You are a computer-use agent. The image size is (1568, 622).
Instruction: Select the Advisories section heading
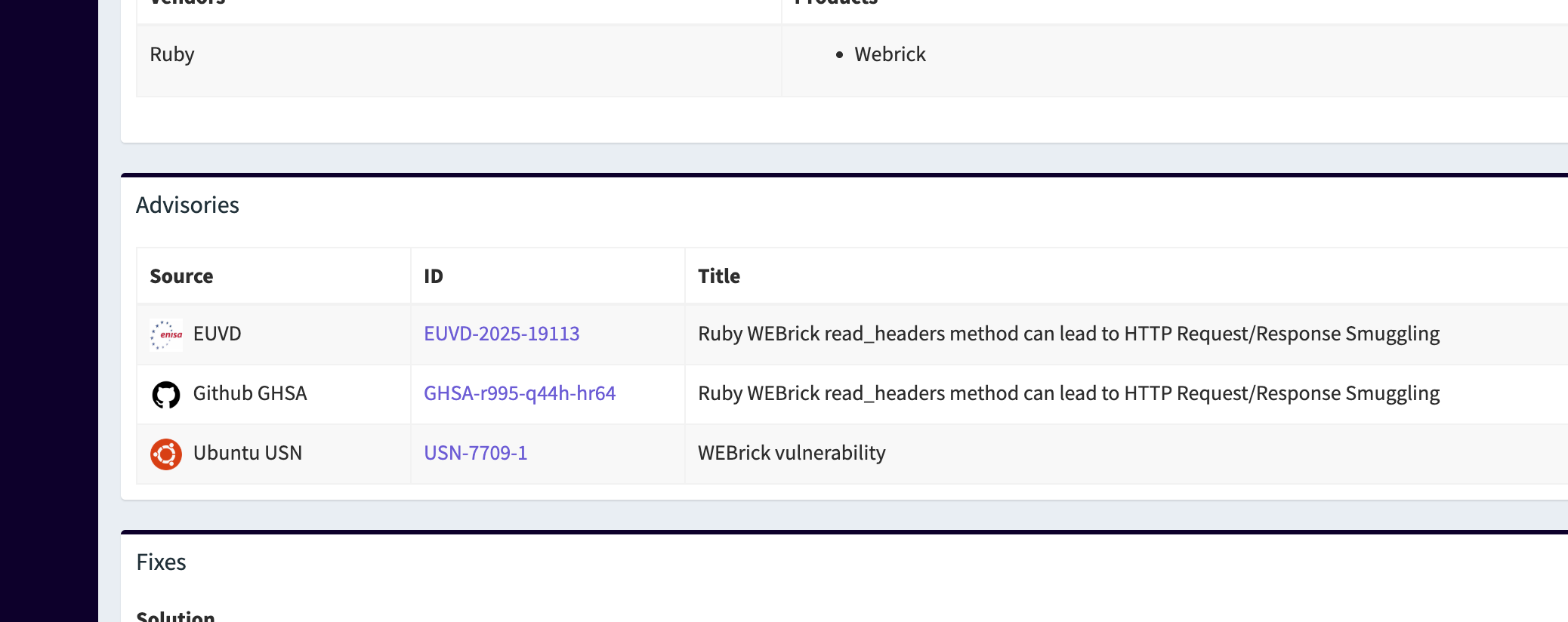click(x=187, y=205)
